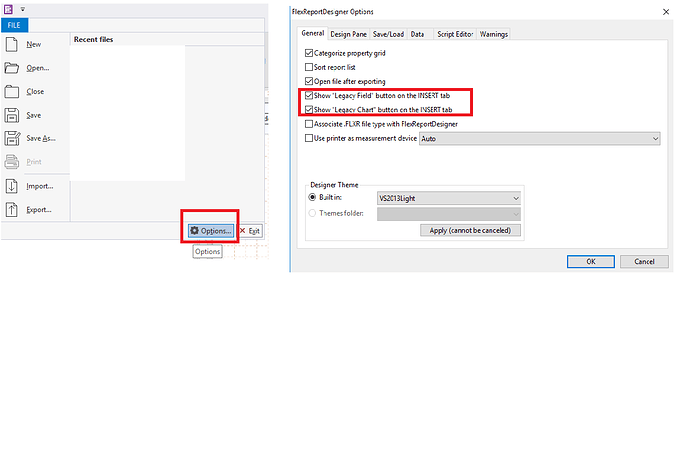This screenshot has height=449, width=690.
Task: Toggle Show 'Legacy Chart' button checkbox
Action: click(x=309, y=109)
